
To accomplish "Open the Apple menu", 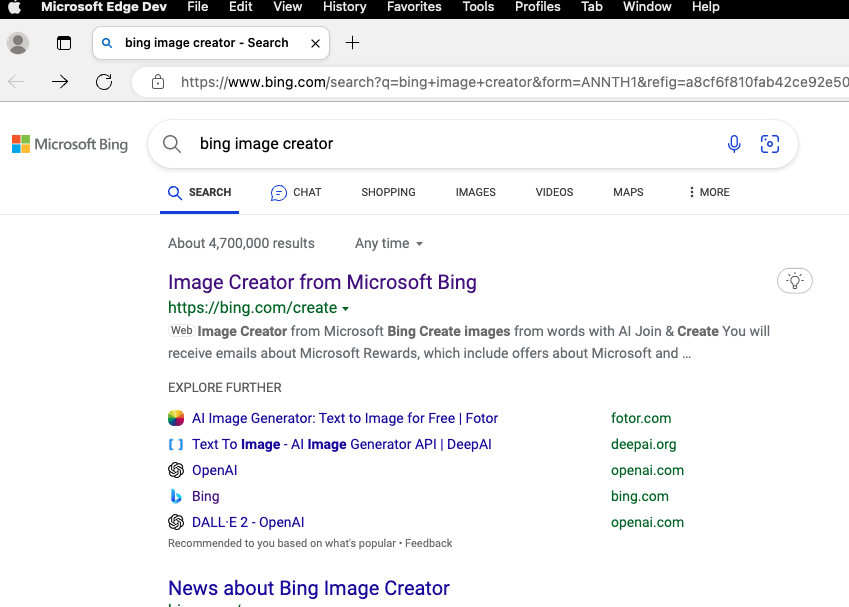I will pyautogui.click(x=15, y=7).
